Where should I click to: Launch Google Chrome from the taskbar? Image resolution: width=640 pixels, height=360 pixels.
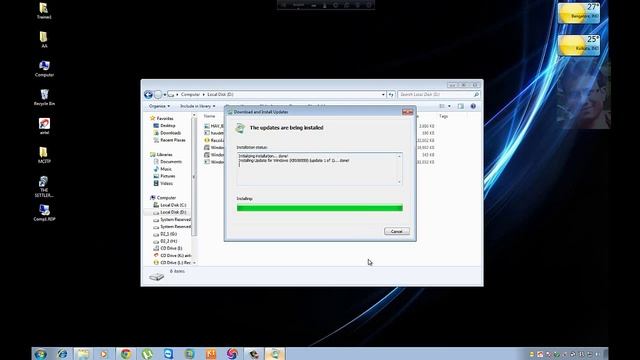(126, 354)
